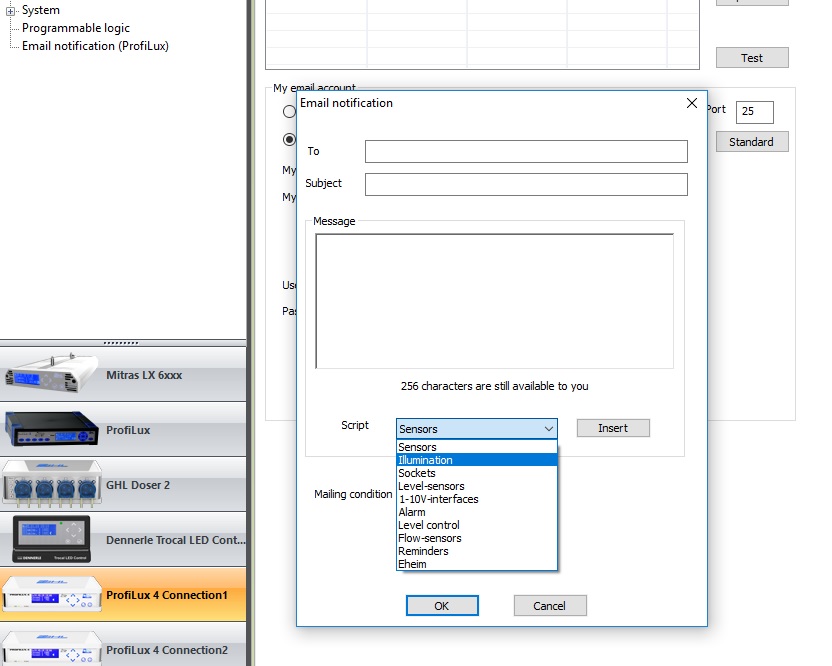Select the unselected email account radio button

pyautogui.click(x=289, y=111)
